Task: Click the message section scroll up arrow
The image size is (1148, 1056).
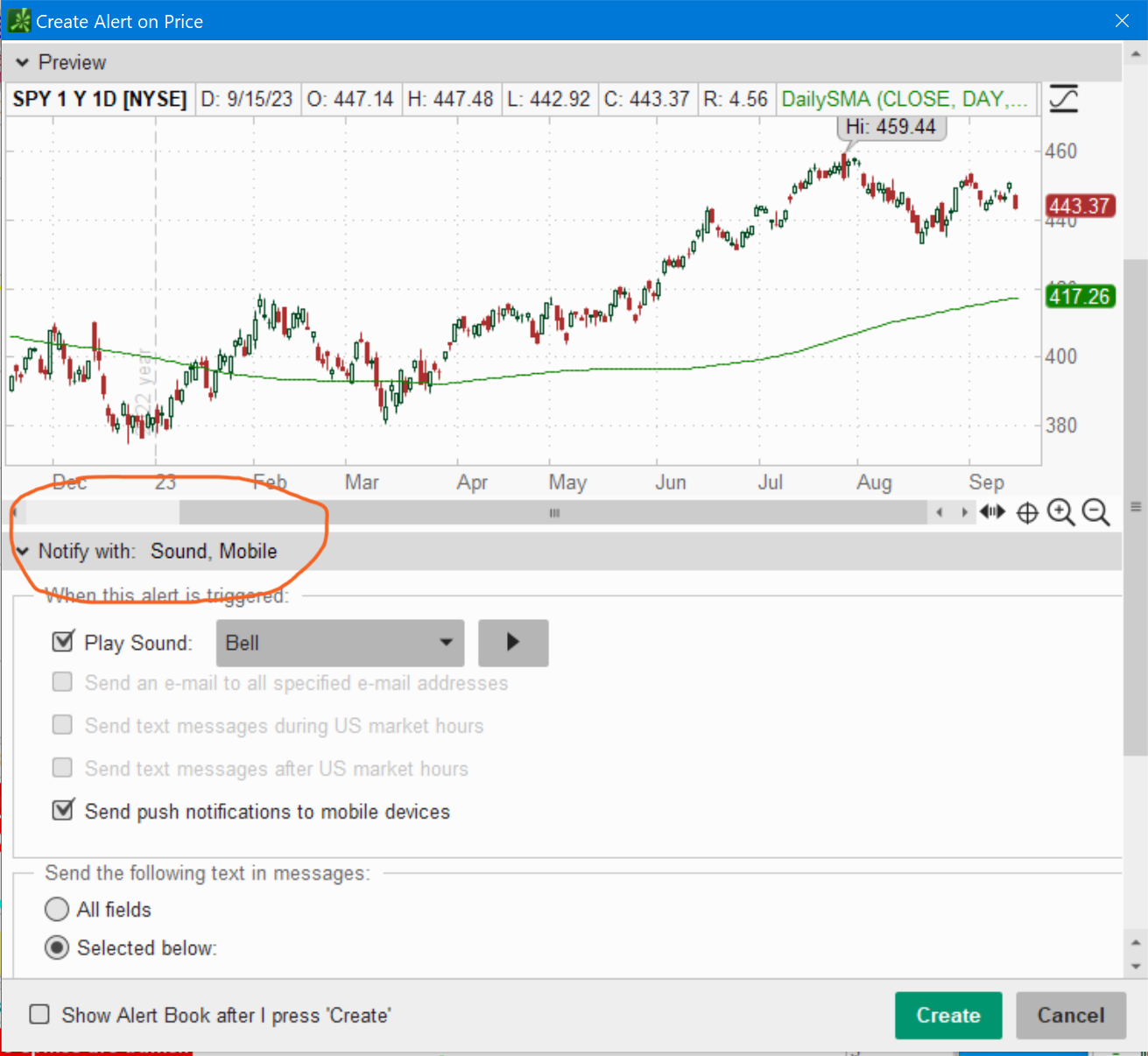Action: pyautogui.click(x=1136, y=943)
